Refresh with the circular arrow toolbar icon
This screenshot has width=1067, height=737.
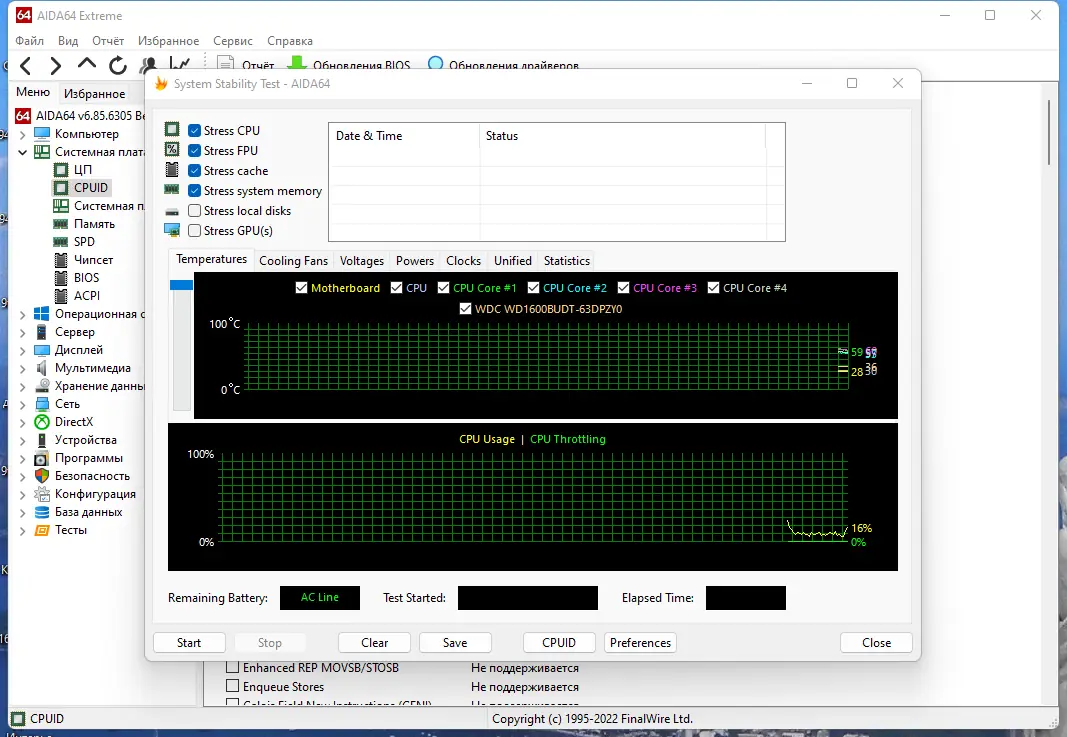tap(118, 65)
